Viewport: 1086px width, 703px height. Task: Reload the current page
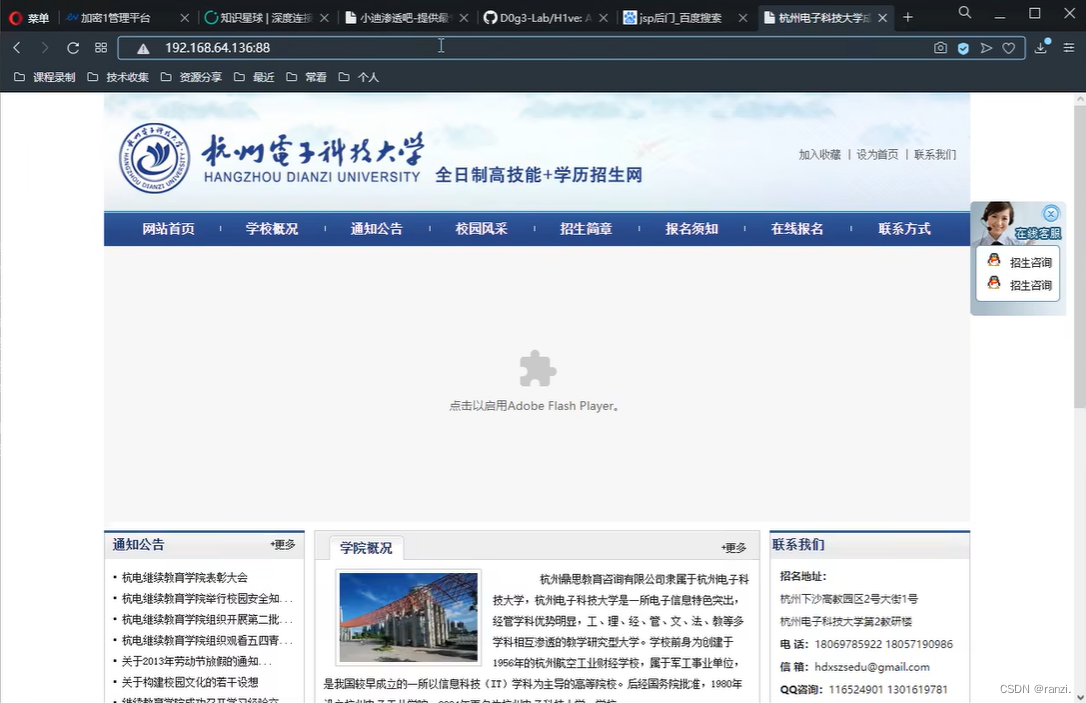pyautogui.click(x=73, y=48)
